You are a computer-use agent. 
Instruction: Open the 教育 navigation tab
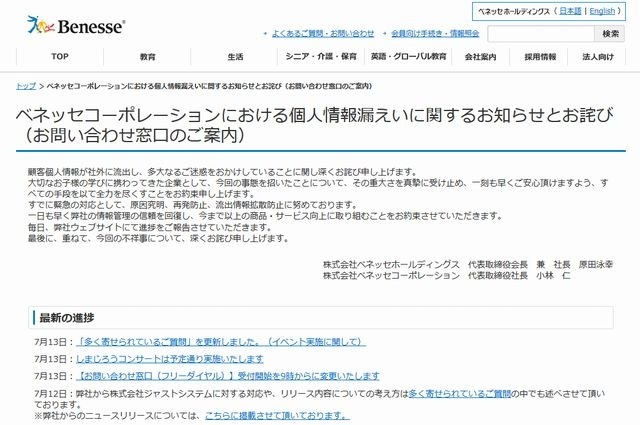[x=147, y=57]
